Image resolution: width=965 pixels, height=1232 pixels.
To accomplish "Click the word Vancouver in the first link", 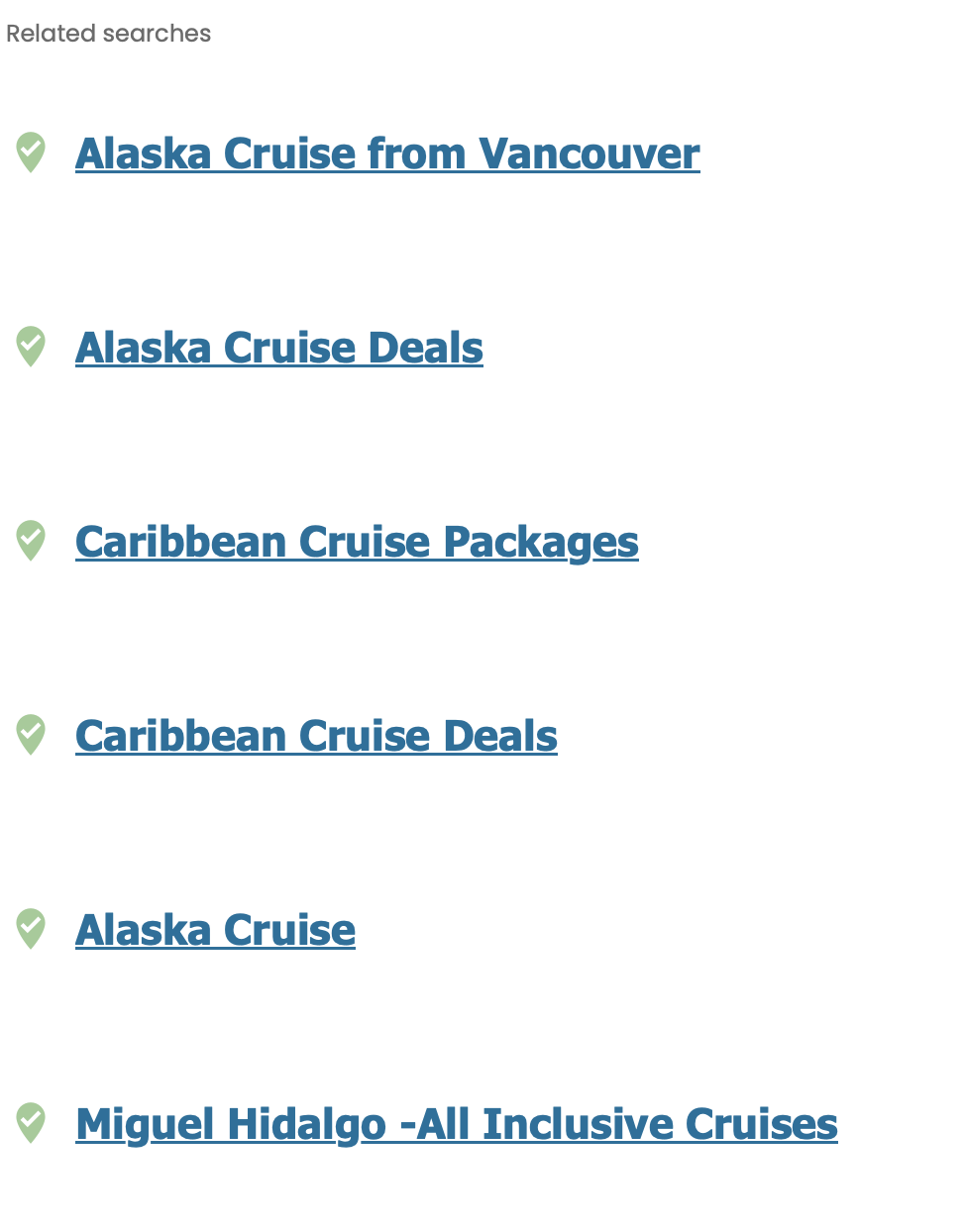I will pyautogui.click(x=589, y=154).
